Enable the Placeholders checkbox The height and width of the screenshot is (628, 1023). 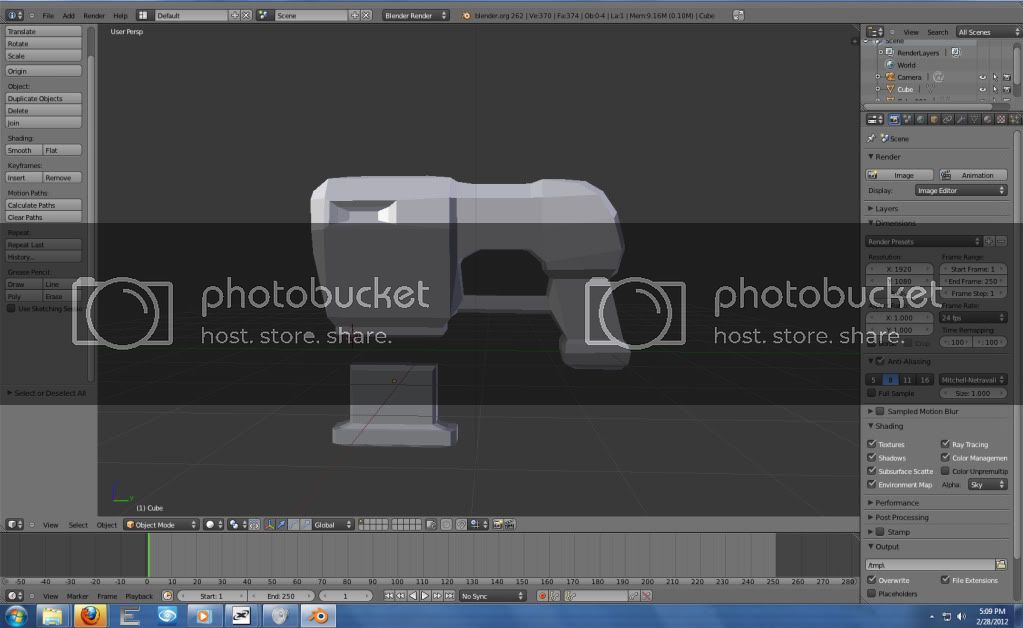(872, 593)
